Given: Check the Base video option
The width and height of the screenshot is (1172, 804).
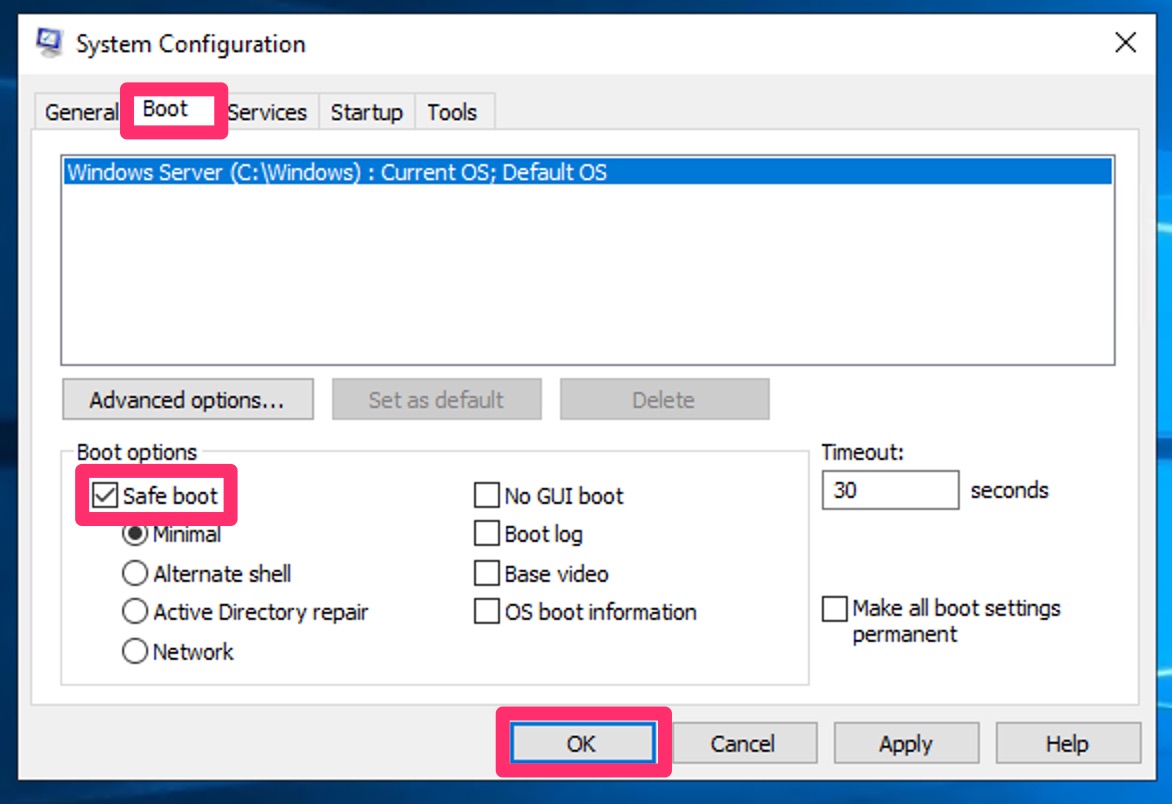Looking at the screenshot, I should pyautogui.click(x=486, y=573).
